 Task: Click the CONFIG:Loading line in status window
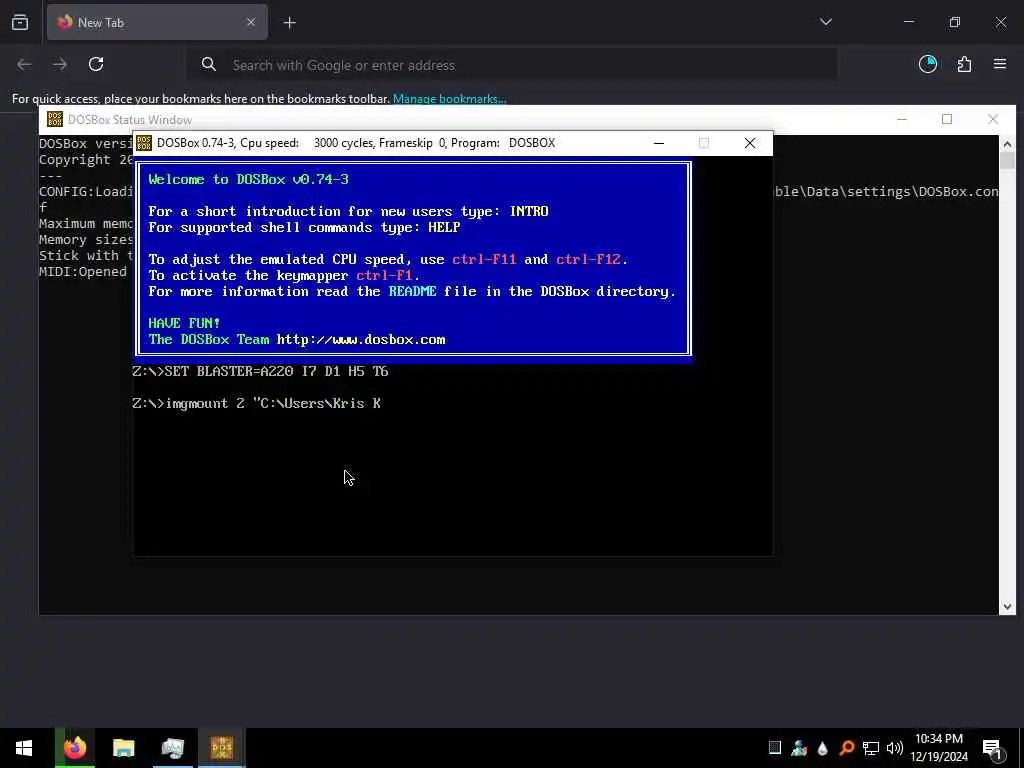86,191
